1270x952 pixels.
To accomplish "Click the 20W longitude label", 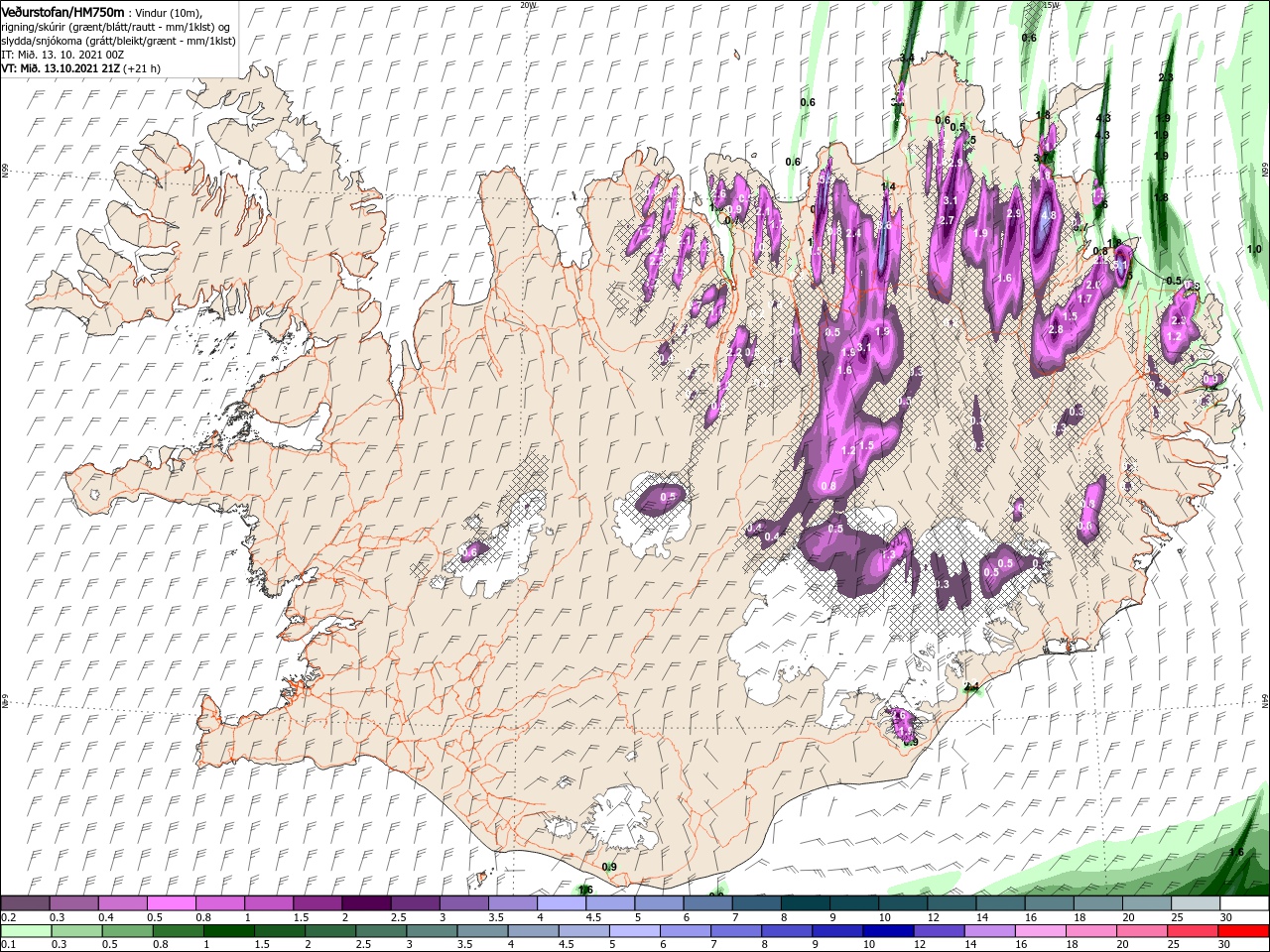I will [x=529, y=4].
